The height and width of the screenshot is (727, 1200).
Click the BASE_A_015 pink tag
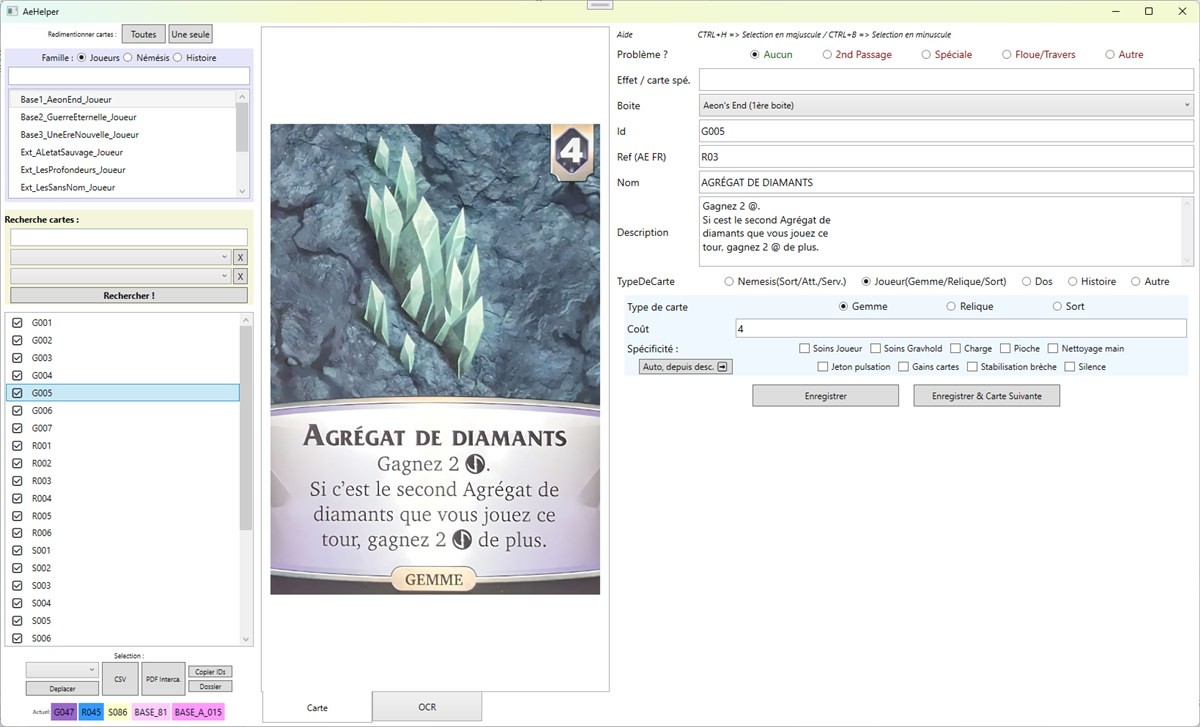point(198,712)
